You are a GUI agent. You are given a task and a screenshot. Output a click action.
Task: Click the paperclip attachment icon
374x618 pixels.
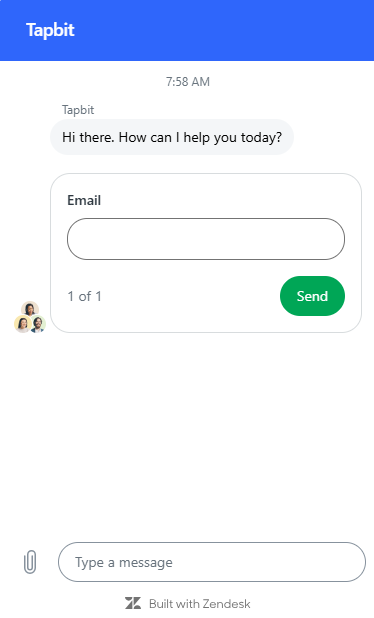click(x=30, y=562)
